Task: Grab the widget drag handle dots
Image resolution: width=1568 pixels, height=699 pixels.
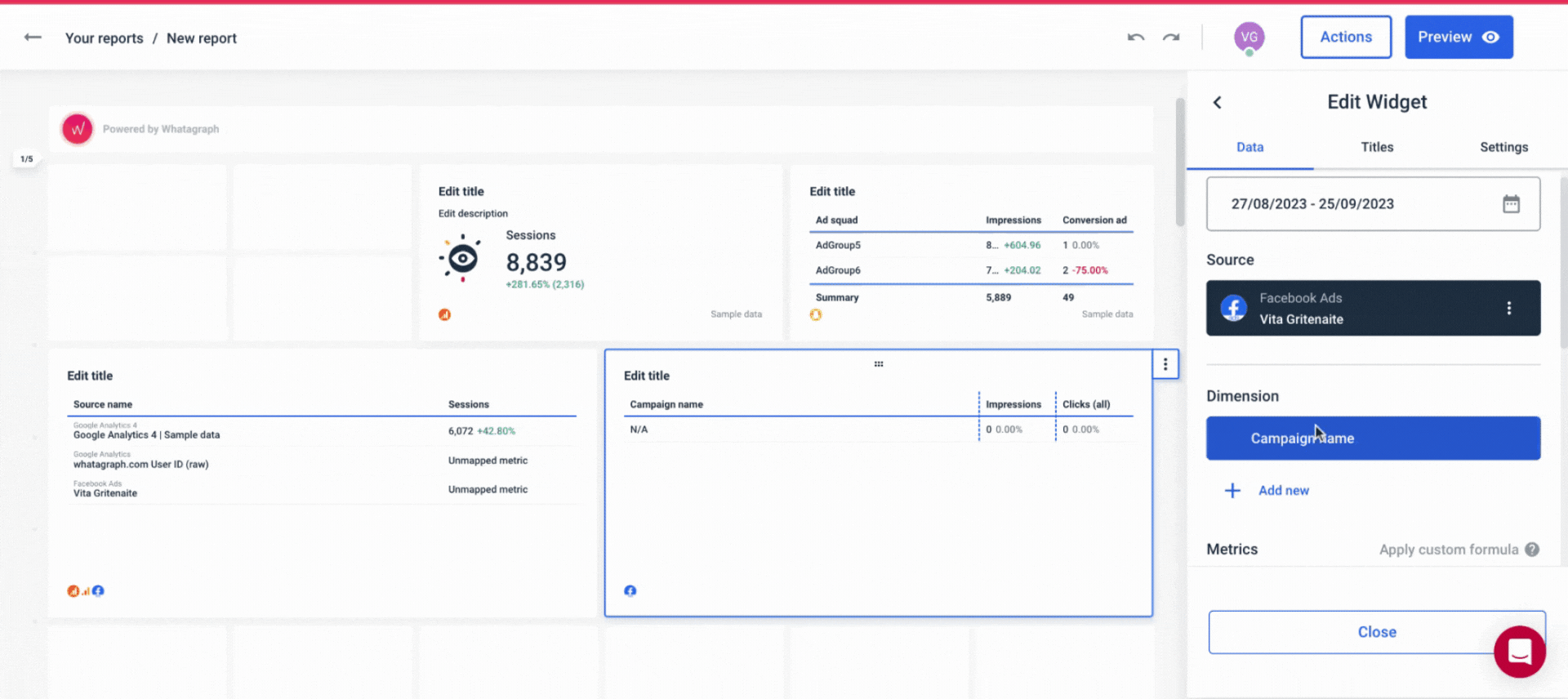Action: click(879, 364)
